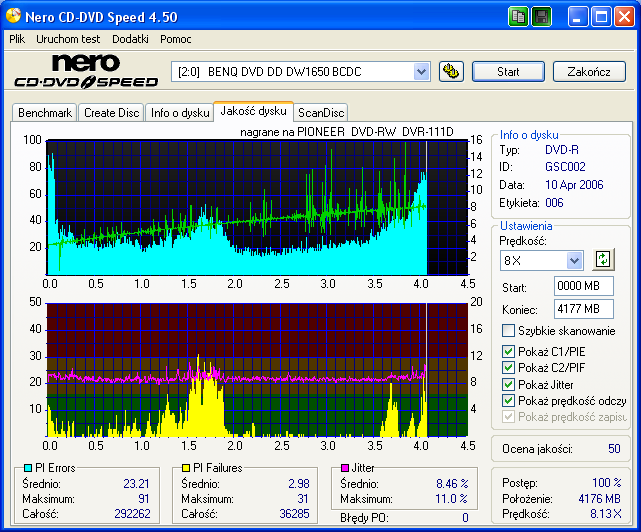This screenshot has height=532, width=641.
Task: Open the 8X speed dropdown
Action: 574,260
